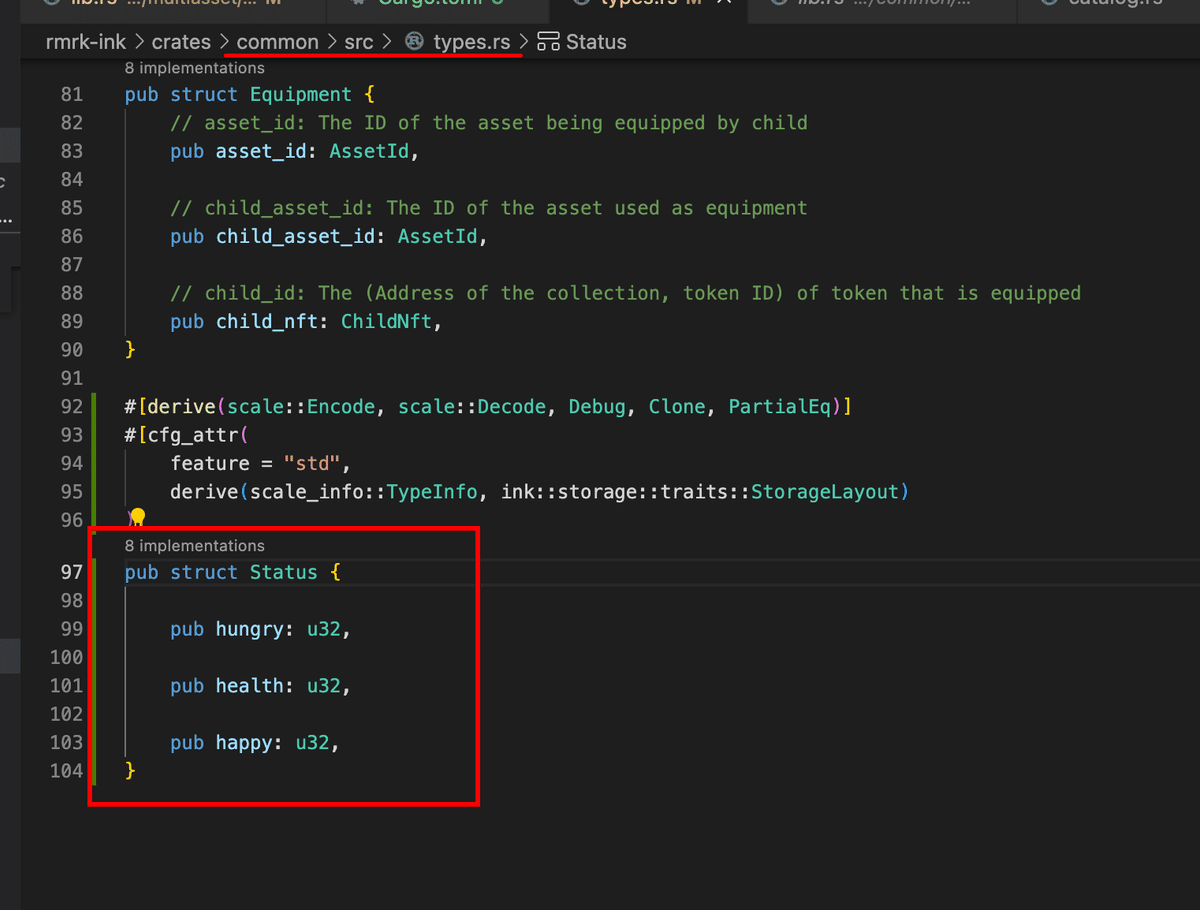Open the Status symbol breadcrumb
1200x910 pixels.
(596, 42)
